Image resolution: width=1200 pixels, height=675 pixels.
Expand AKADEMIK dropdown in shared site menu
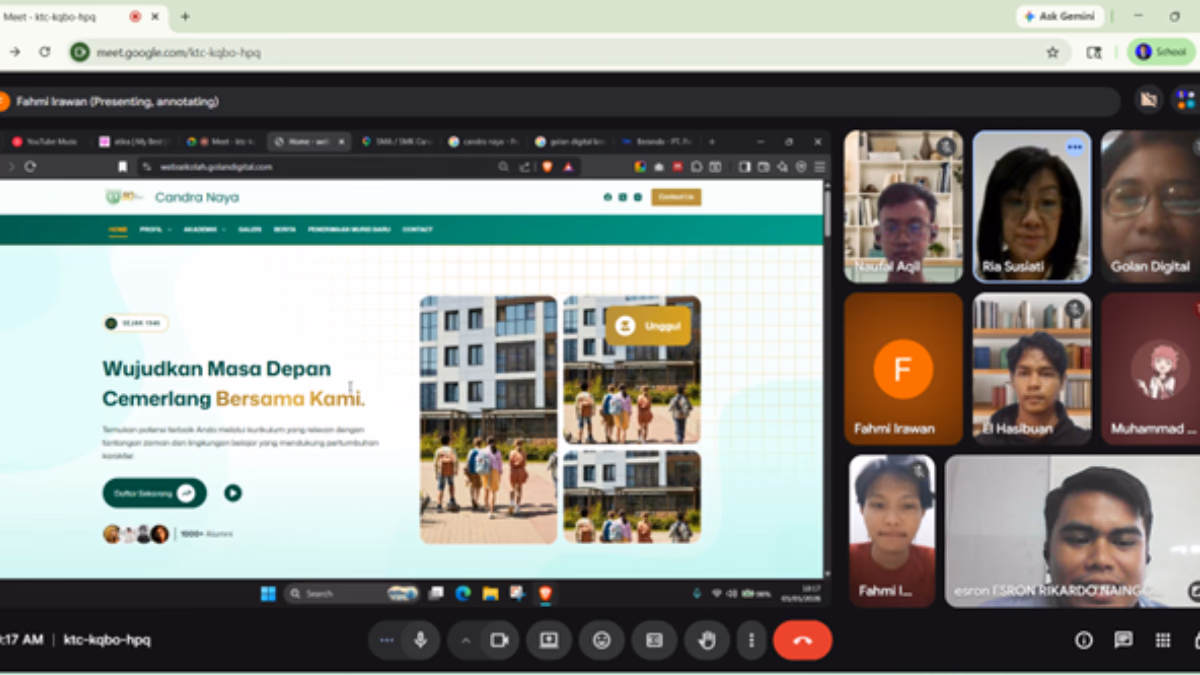coord(204,229)
